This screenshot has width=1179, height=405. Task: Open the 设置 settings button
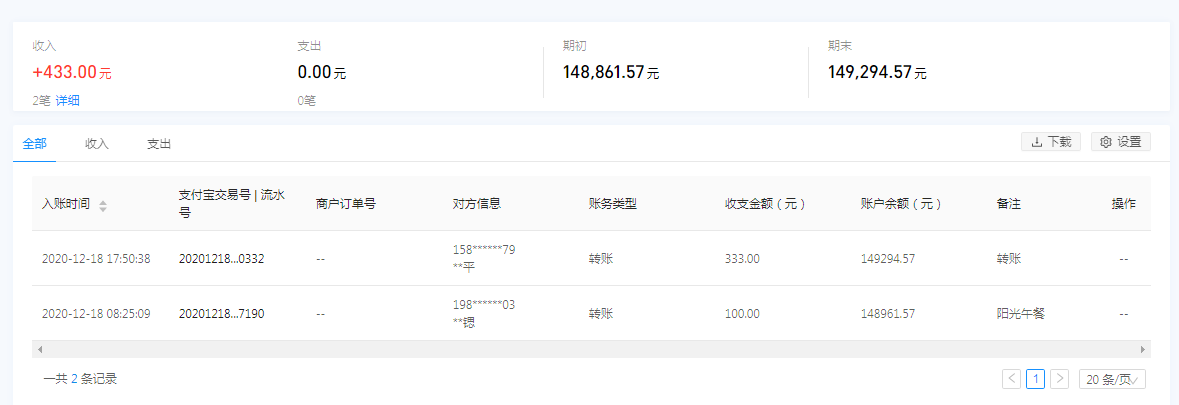1120,142
